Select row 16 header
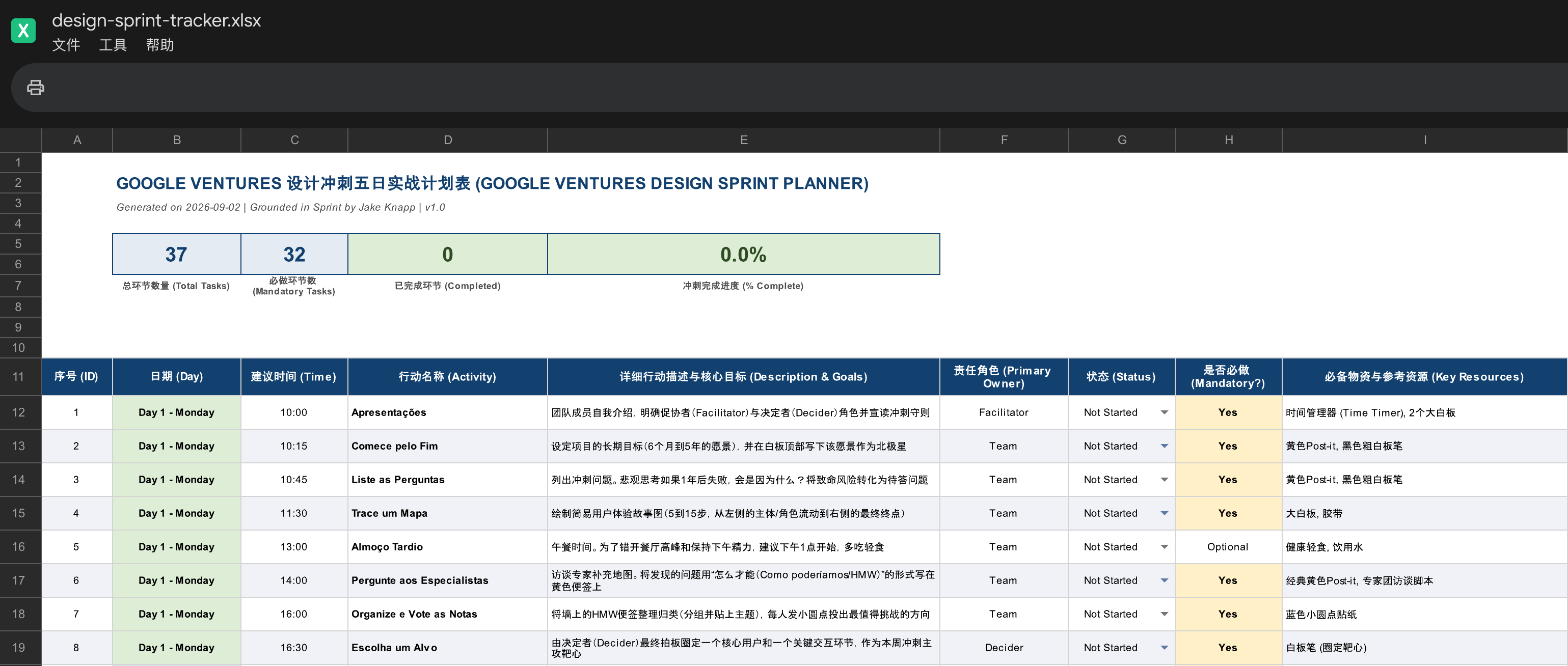1568x666 pixels. (20, 547)
